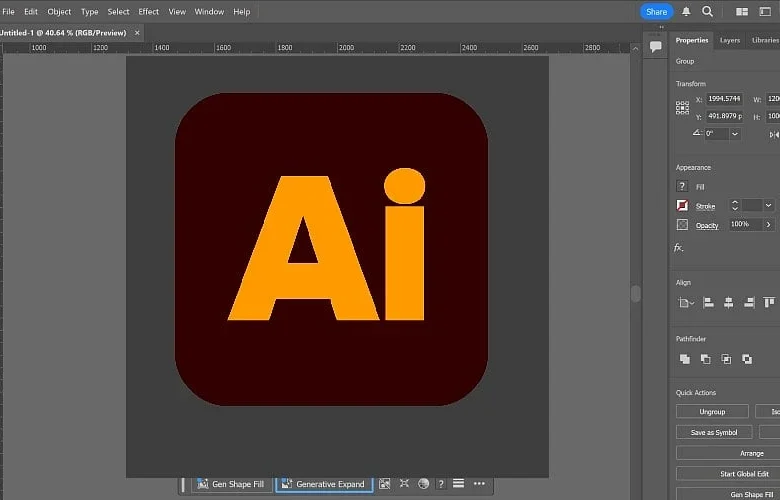Click Pathfinder Minus Front icon
780x500 pixels.
[705, 359]
